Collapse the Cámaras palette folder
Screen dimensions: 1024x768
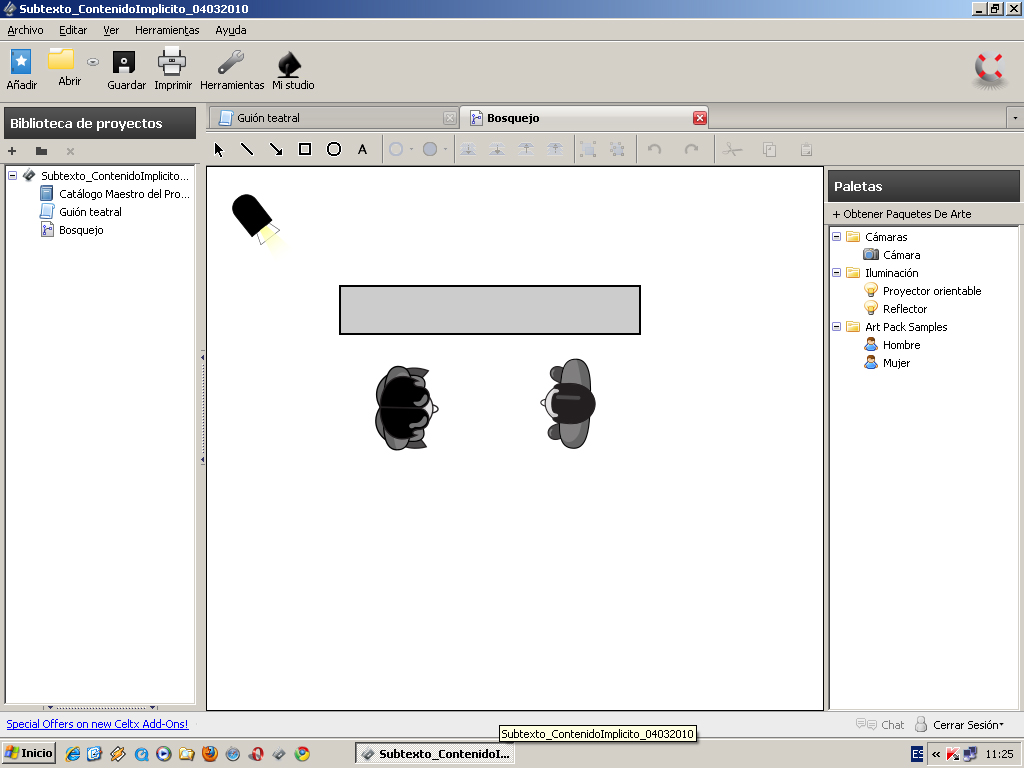click(836, 237)
